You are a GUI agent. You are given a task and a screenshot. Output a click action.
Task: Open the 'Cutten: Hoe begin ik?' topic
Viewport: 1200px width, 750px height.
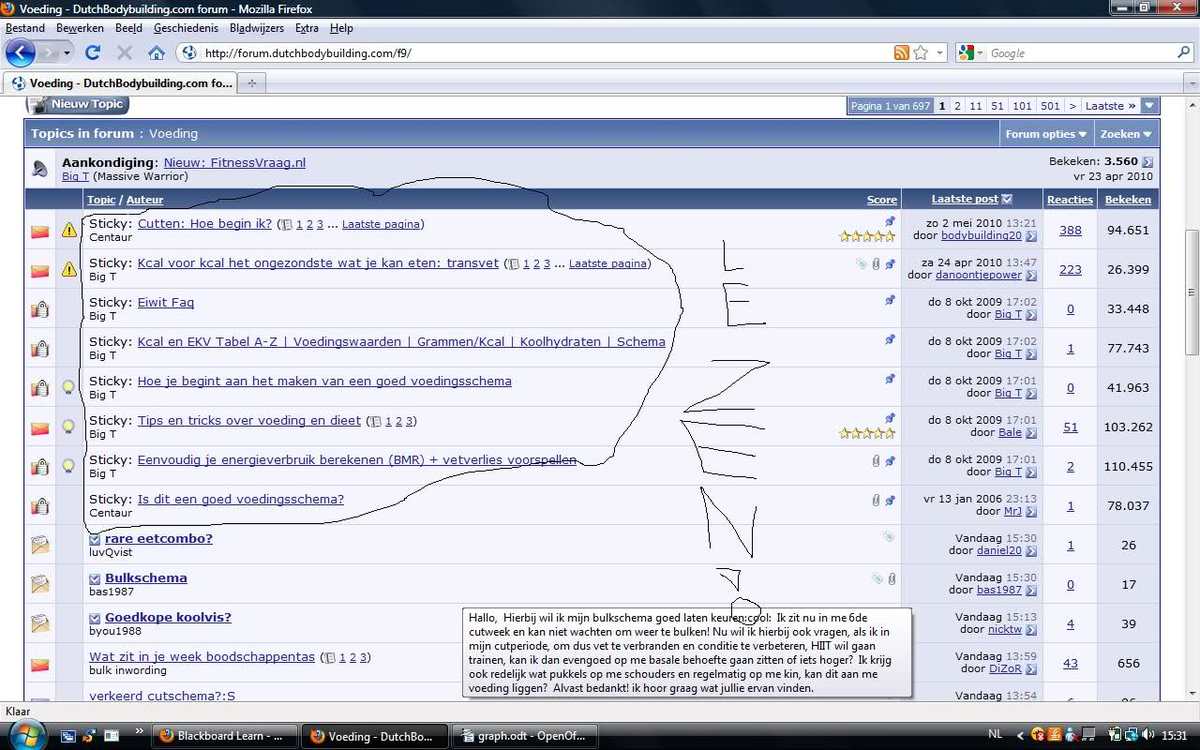click(x=204, y=224)
